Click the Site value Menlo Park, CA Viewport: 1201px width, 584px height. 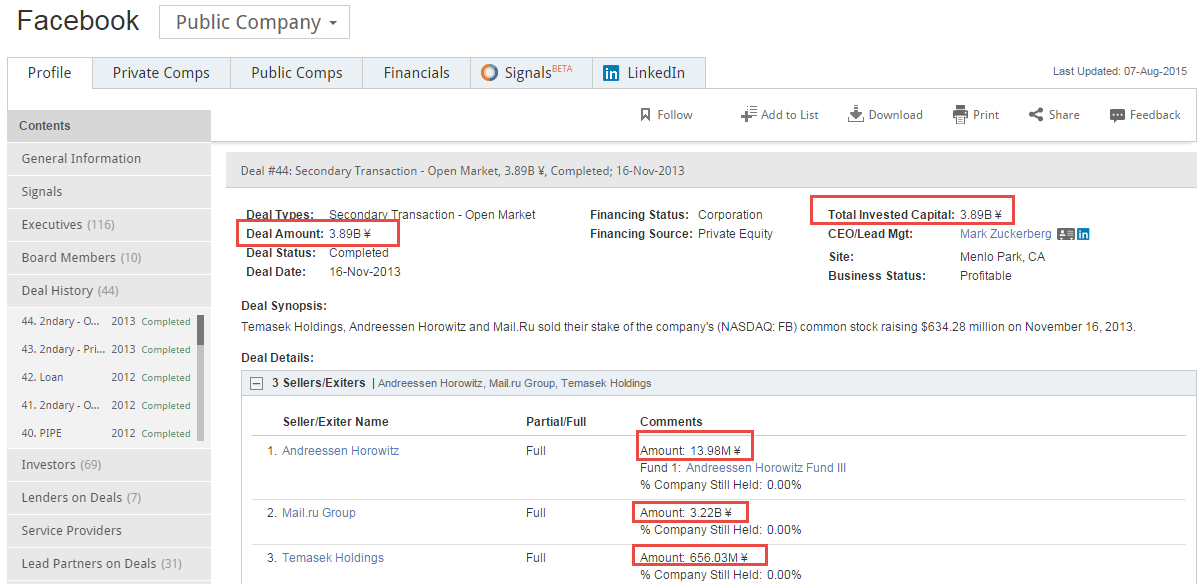tap(1002, 257)
